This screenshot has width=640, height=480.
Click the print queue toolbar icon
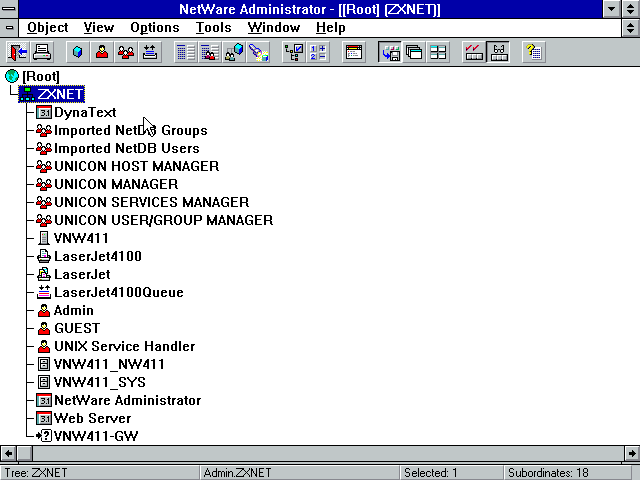(x=150, y=52)
